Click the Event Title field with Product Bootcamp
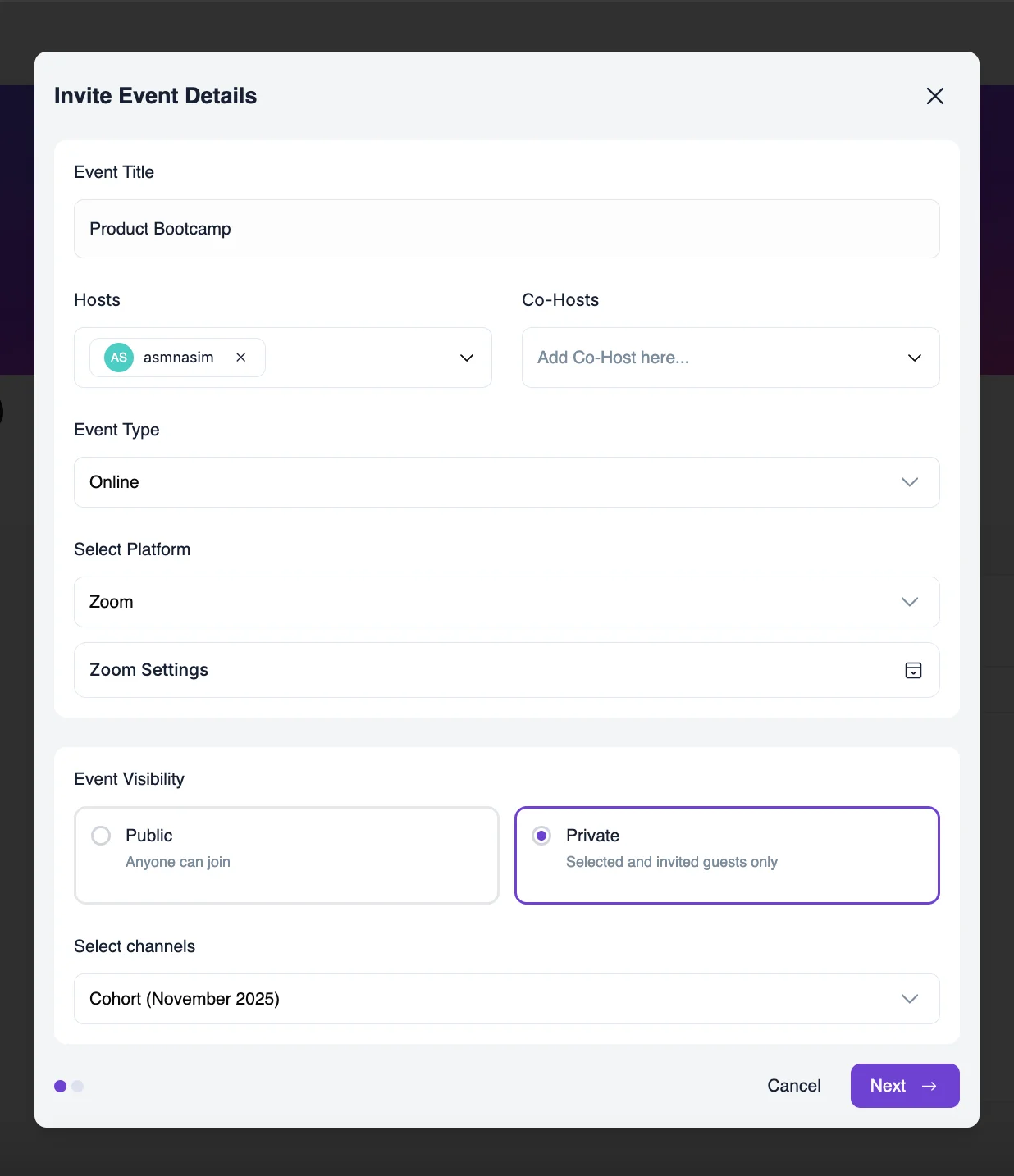The width and height of the screenshot is (1014, 1176). (x=506, y=229)
